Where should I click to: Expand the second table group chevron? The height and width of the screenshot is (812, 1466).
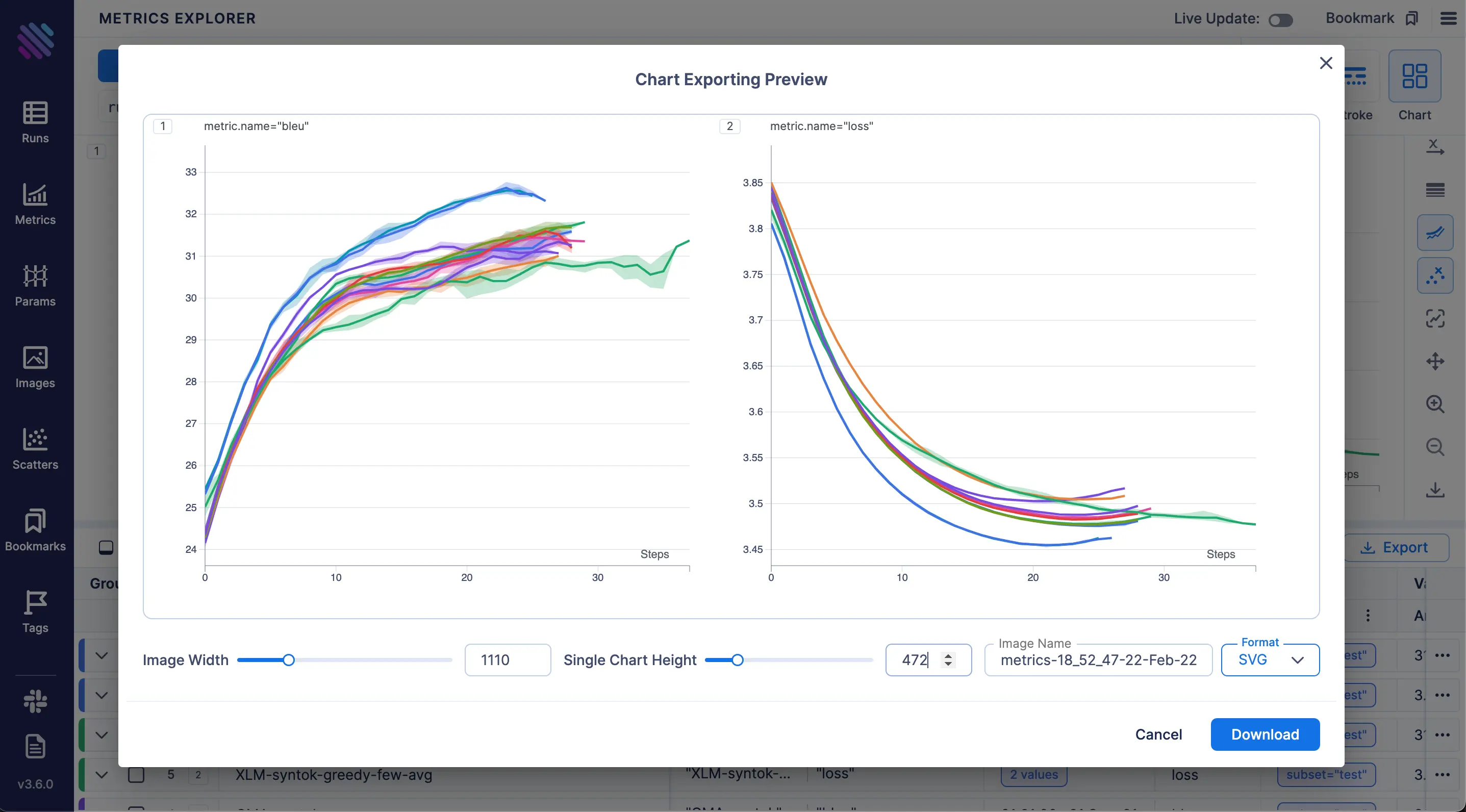[x=102, y=695]
